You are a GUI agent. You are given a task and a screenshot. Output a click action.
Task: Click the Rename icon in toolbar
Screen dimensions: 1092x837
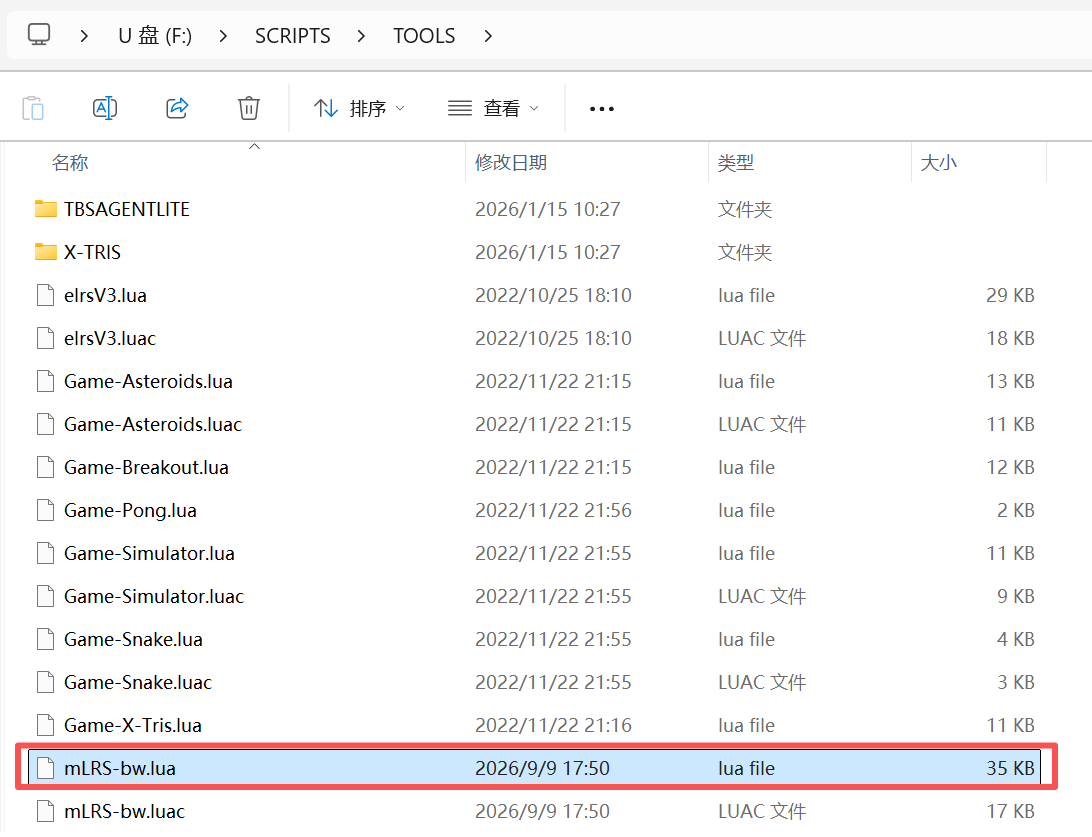click(x=104, y=108)
